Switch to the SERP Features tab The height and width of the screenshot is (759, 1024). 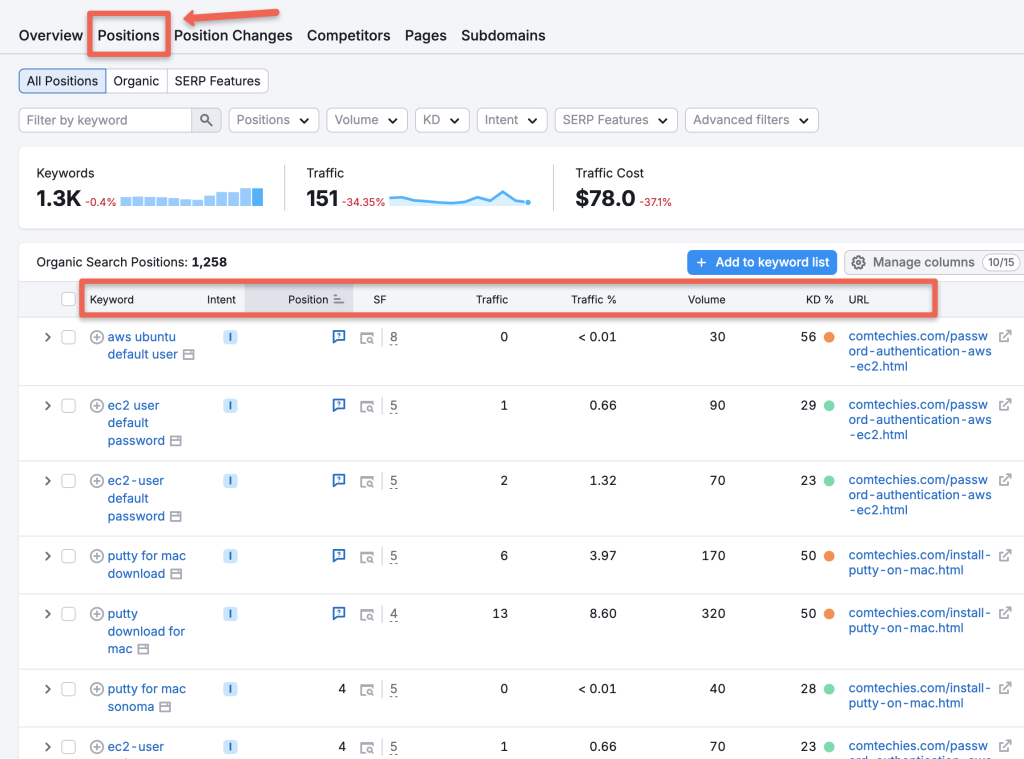click(217, 81)
